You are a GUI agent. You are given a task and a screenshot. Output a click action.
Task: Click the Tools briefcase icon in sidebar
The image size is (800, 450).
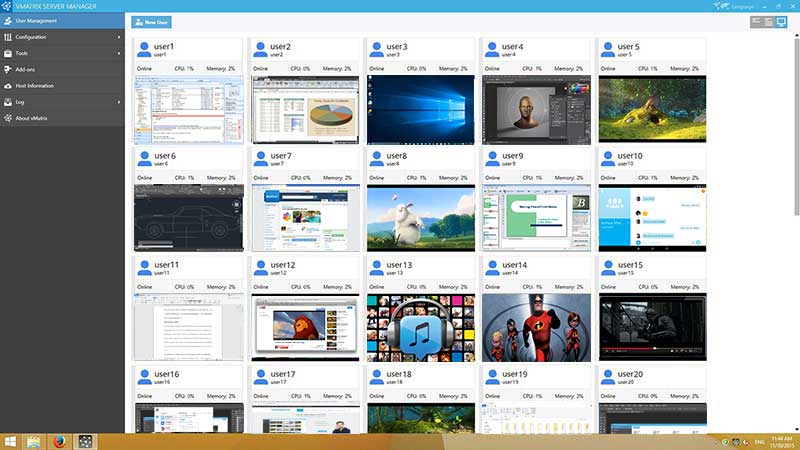tap(8, 53)
